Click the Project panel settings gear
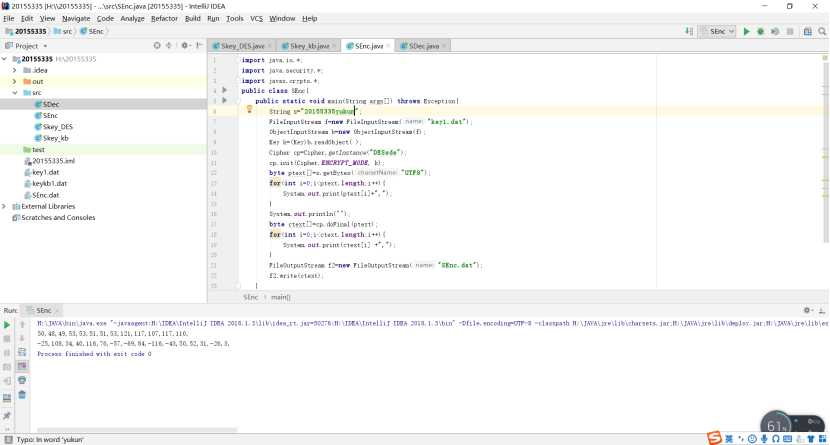830x445 pixels. coord(185,46)
